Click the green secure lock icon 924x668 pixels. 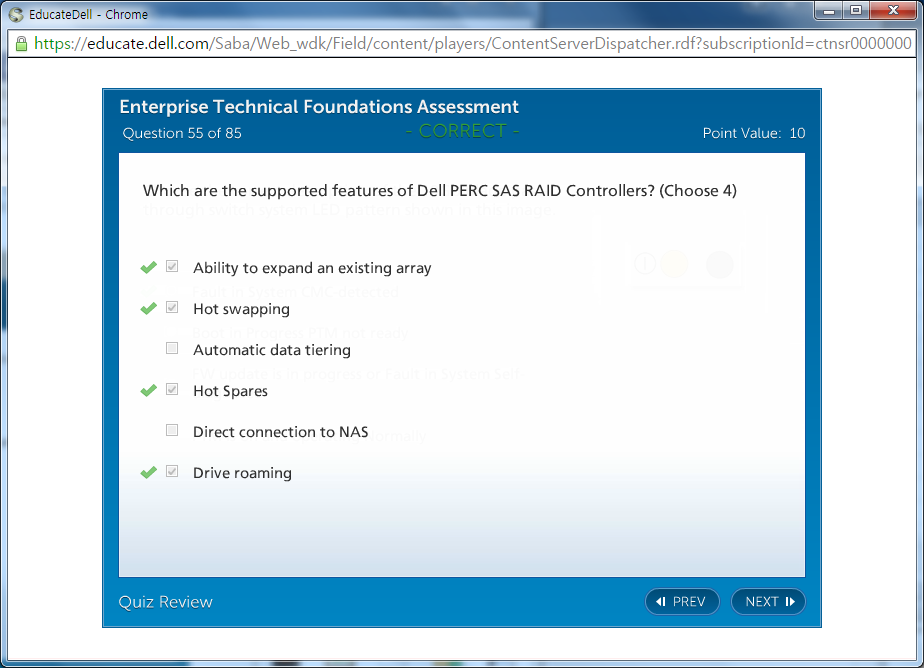(x=21, y=44)
